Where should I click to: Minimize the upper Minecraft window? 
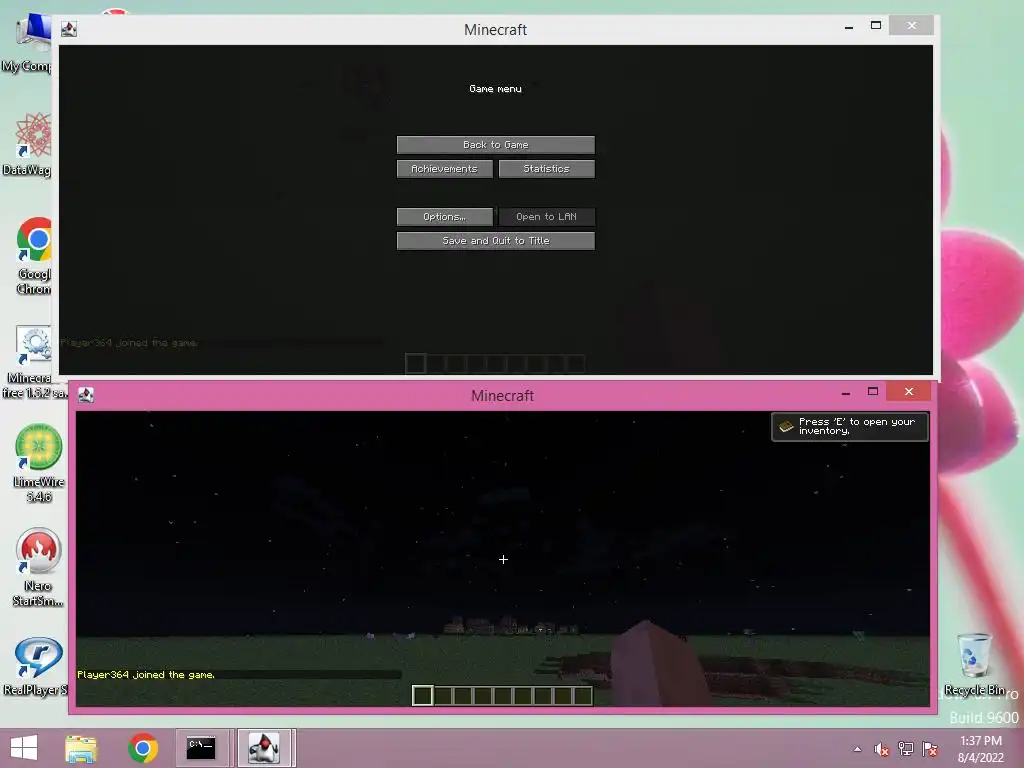(x=848, y=27)
